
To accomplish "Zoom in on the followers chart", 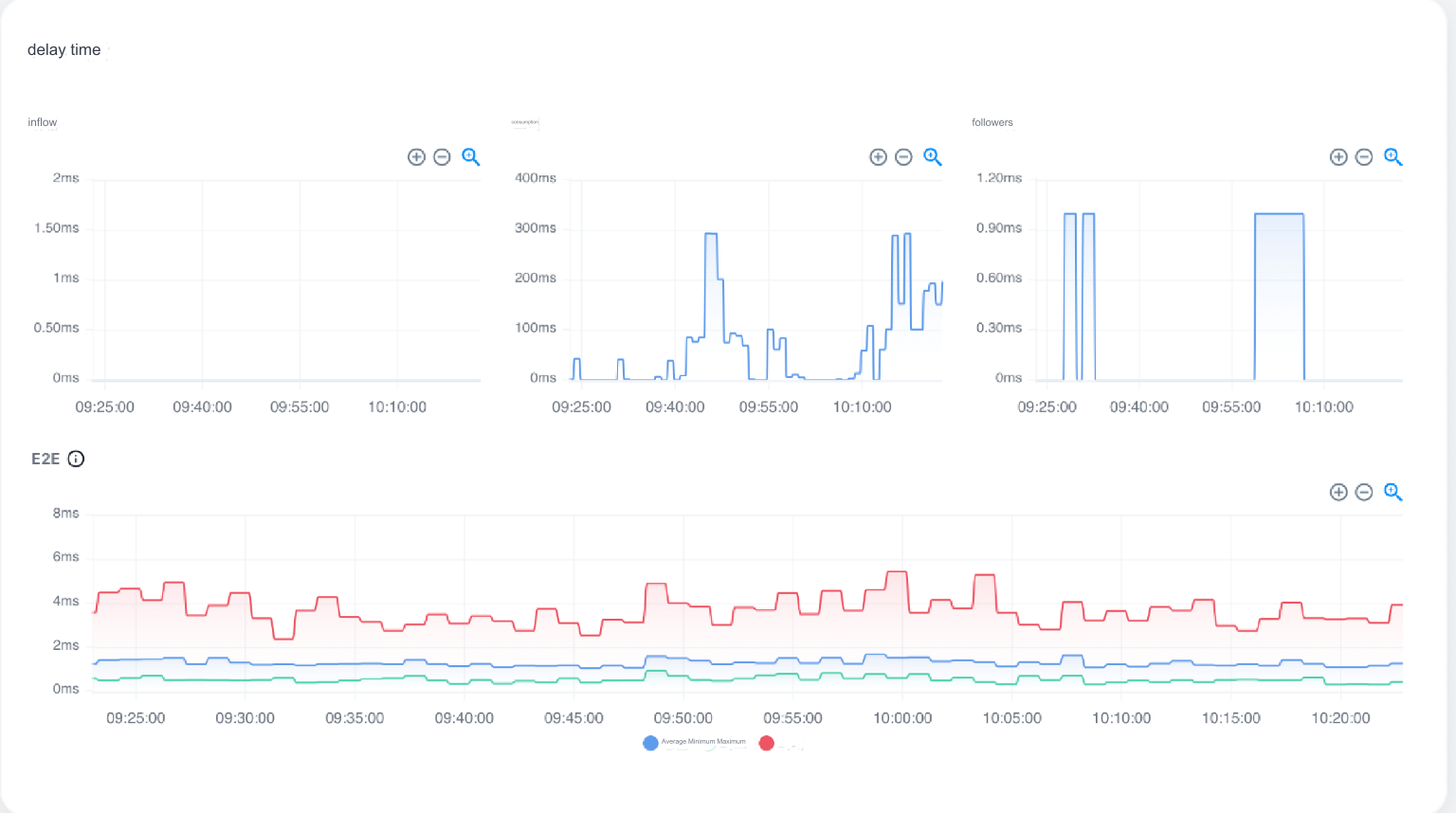I will [x=1339, y=156].
